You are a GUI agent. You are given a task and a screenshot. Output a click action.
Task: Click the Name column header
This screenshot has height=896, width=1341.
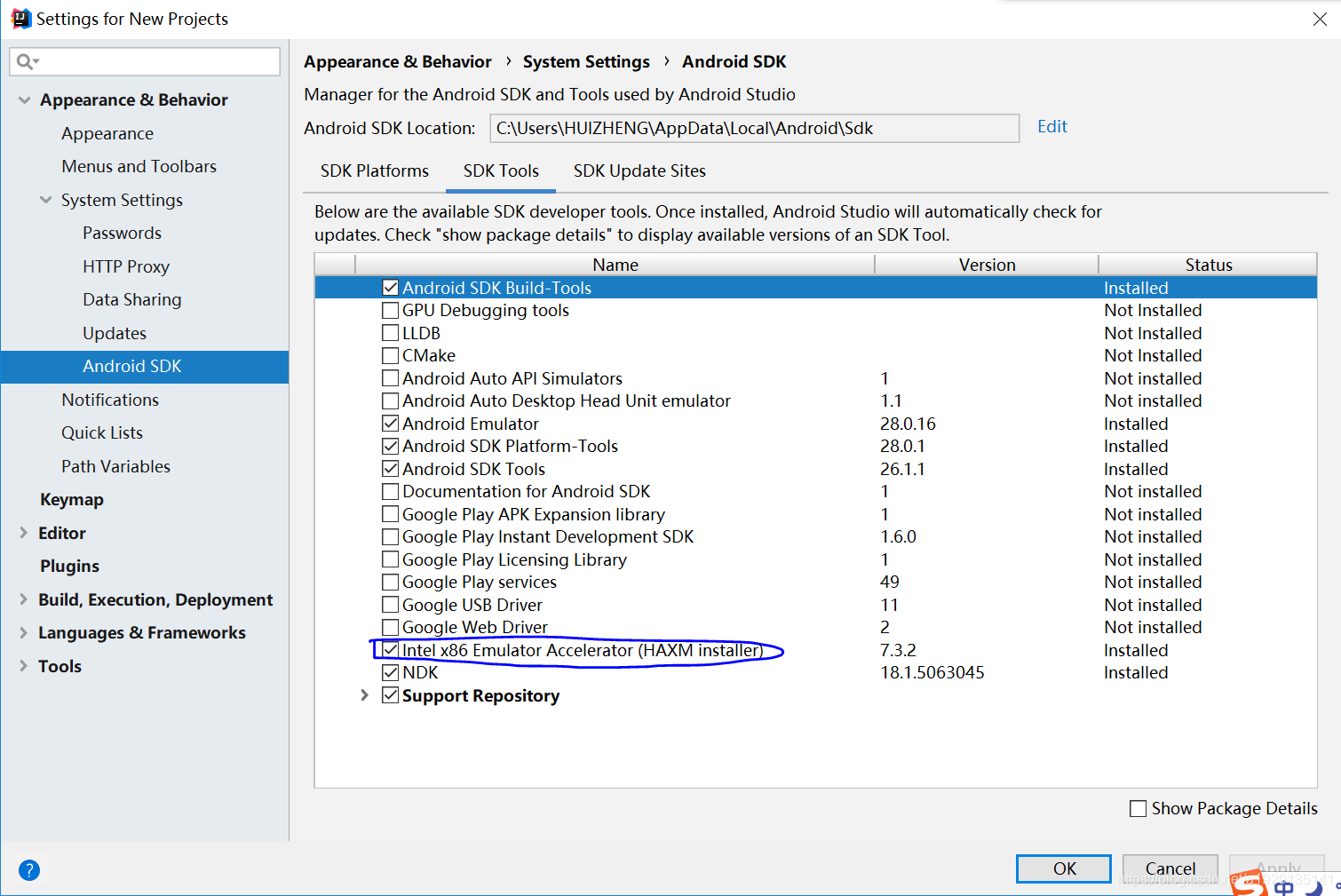click(x=615, y=264)
